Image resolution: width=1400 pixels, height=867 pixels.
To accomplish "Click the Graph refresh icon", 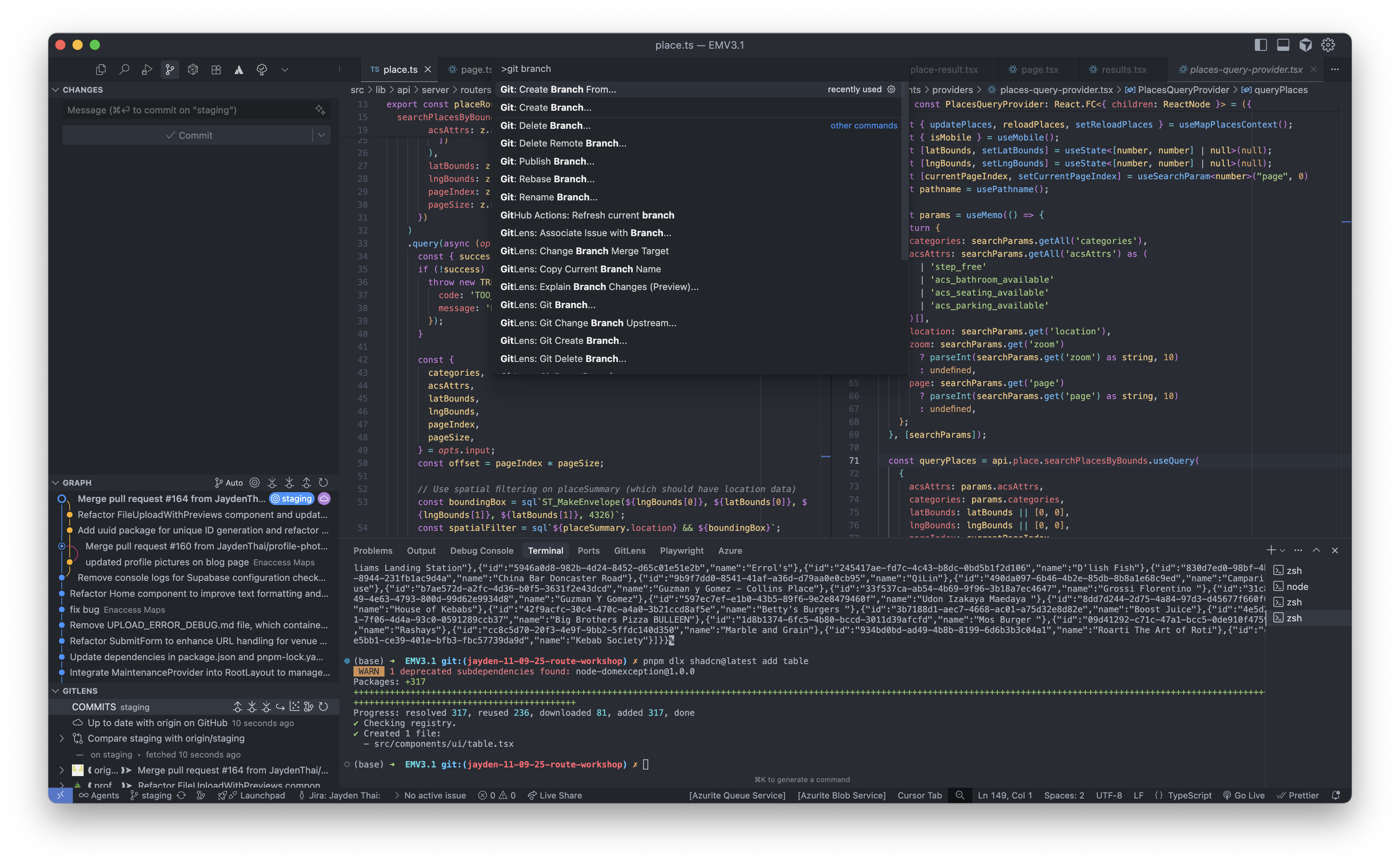I will click(x=323, y=483).
